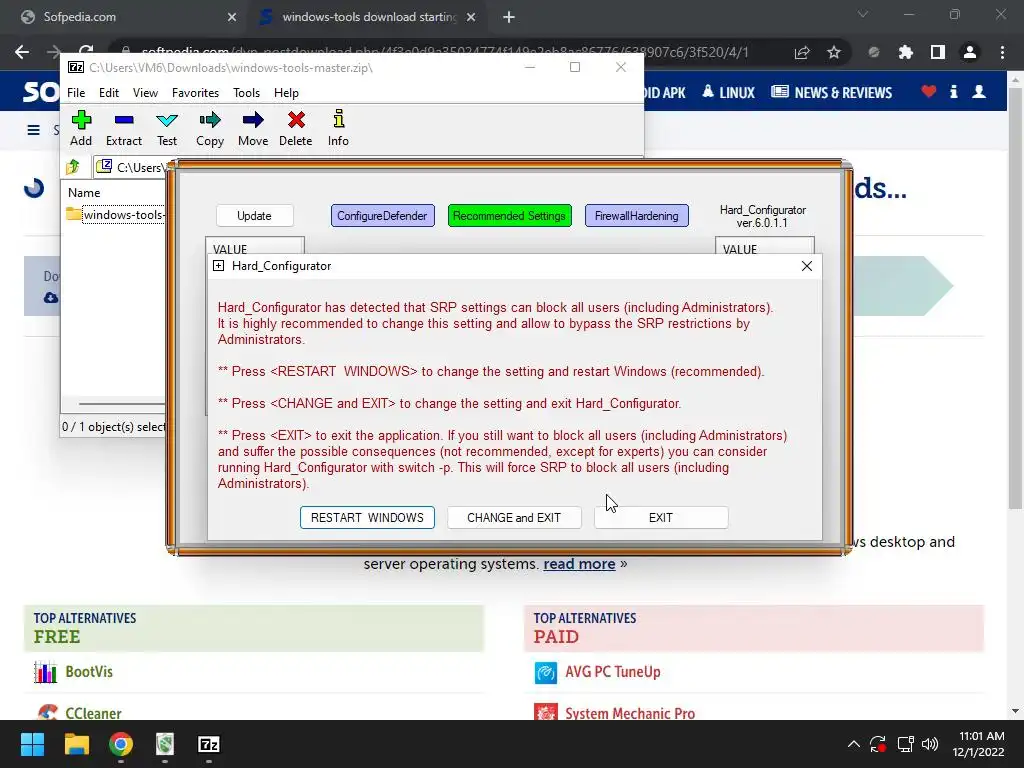Open ConfigureDefender in Hard_Configurator

click(x=383, y=216)
